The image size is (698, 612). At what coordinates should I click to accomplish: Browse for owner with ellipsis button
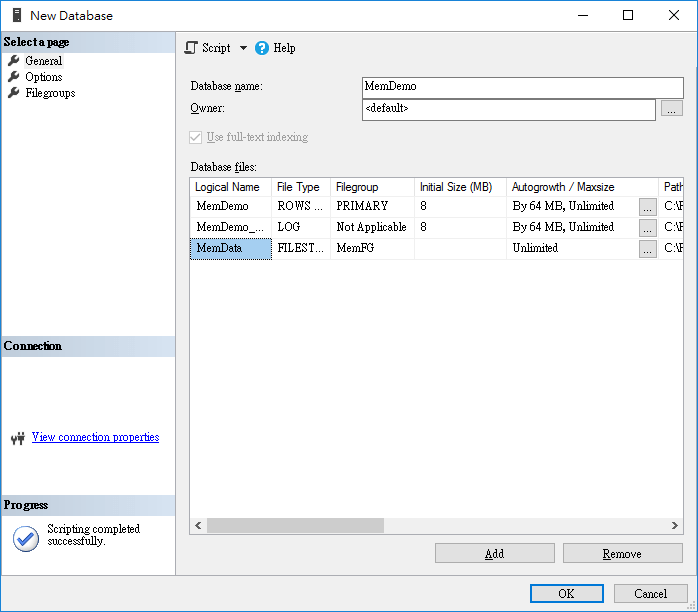click(x=672, y=108)
